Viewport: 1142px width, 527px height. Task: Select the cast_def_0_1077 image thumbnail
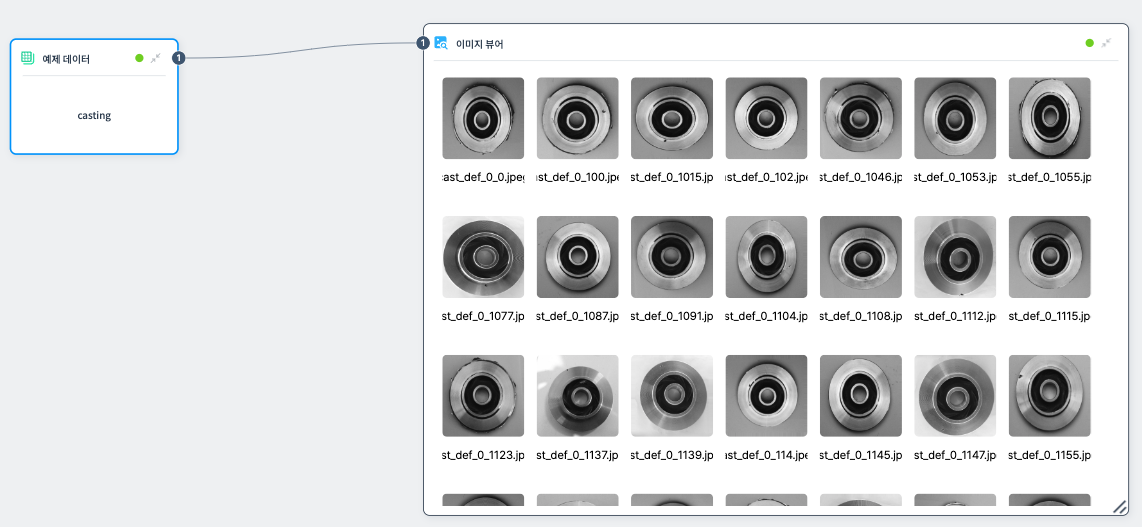click(x=483, y=257)
